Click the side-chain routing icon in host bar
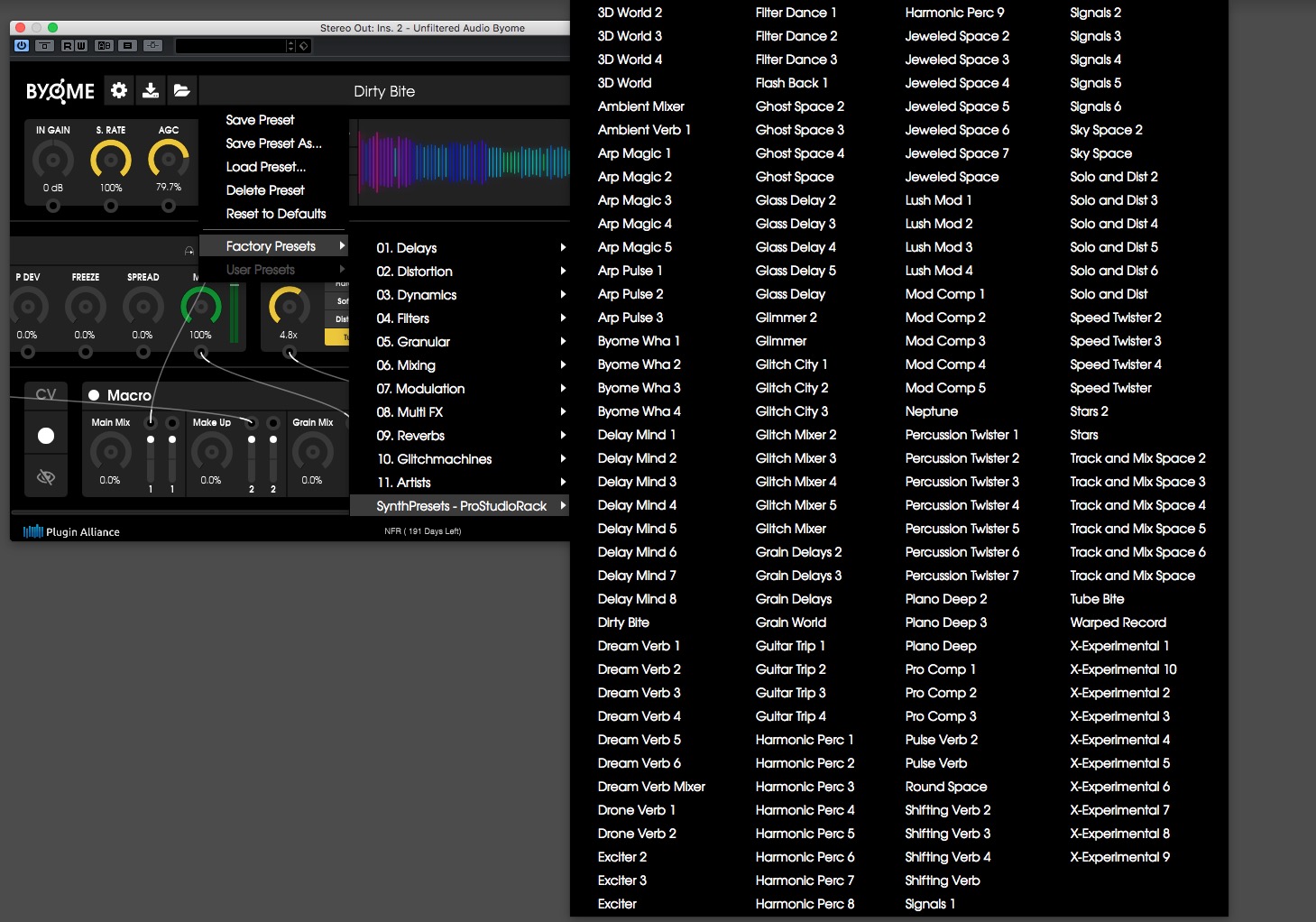This screenshot has height=922, width=1316. tap(152, 46)
